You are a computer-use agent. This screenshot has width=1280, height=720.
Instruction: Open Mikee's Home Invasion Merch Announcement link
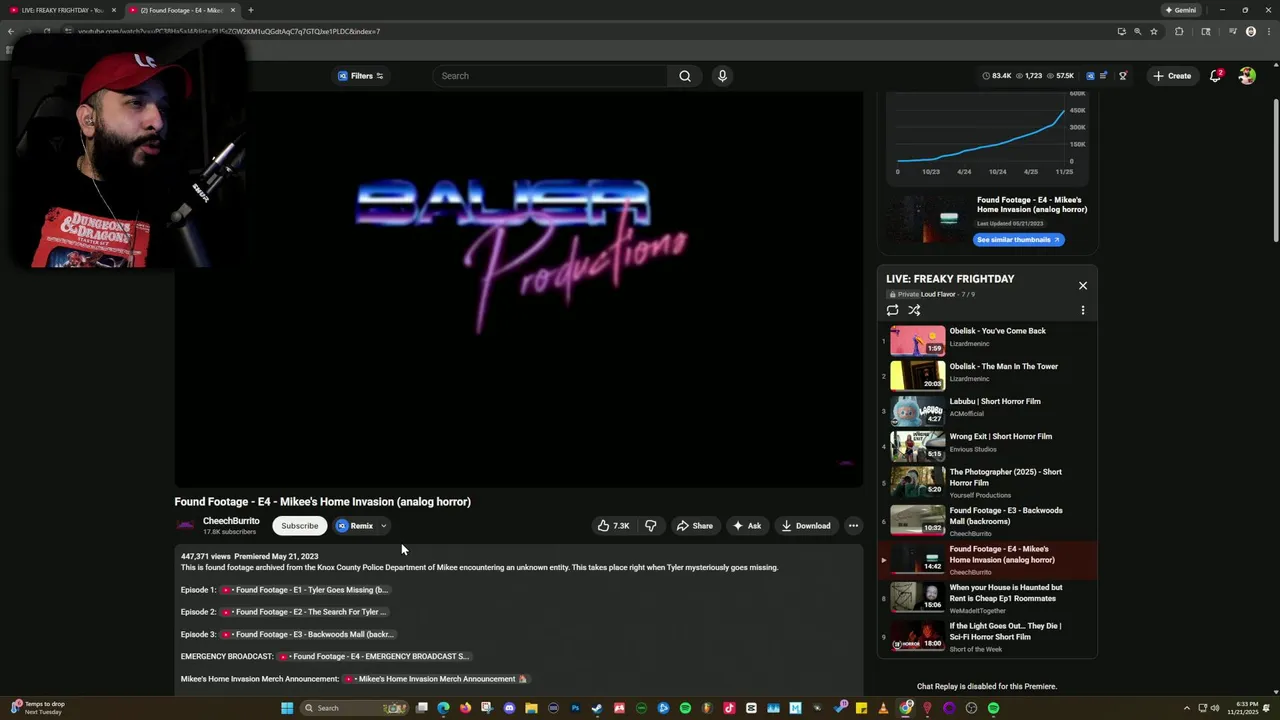(x=436, y=679)
